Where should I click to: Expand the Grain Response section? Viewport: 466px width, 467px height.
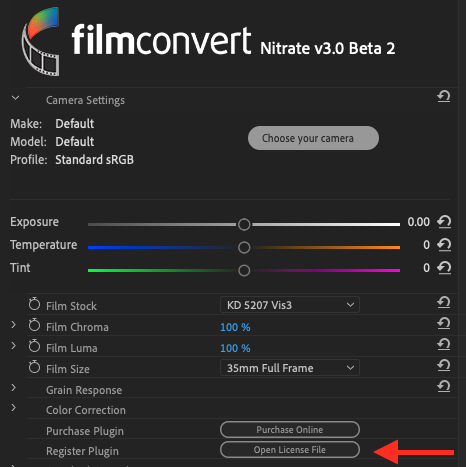[13, 388]
